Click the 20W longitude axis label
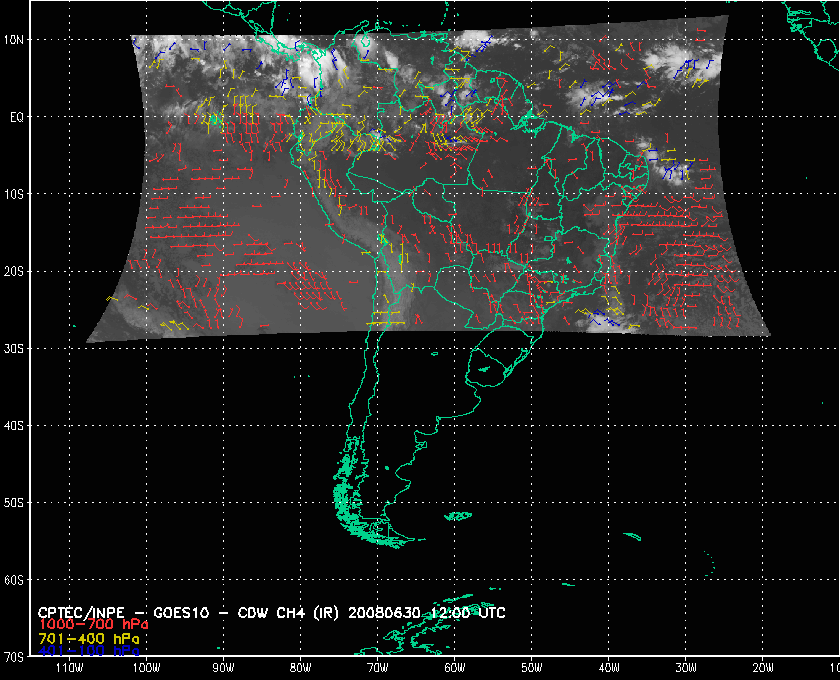The width and height of the screenshot is (840, 680). (x=762, y=669)
